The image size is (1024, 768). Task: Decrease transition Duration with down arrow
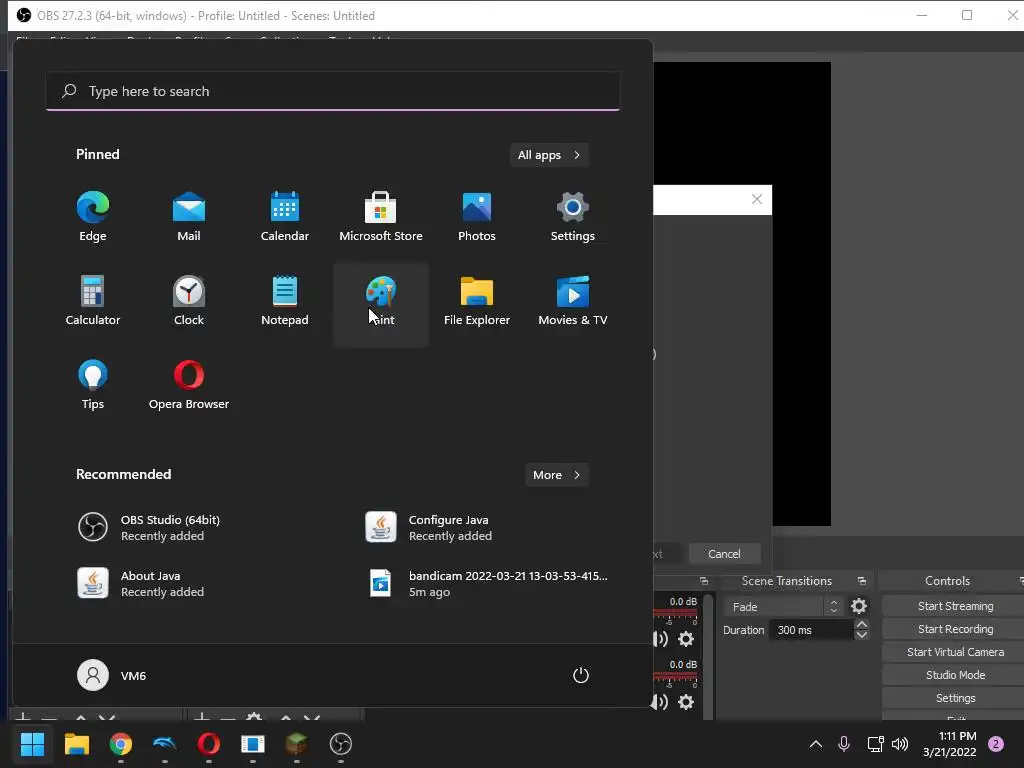coord(861,635)
